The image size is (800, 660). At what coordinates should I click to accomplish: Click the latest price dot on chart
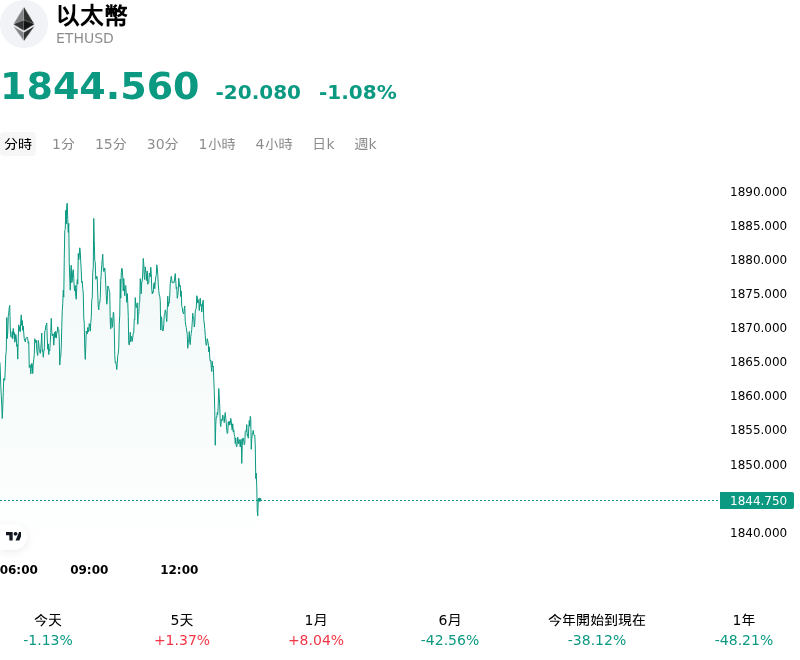(259, 500)
